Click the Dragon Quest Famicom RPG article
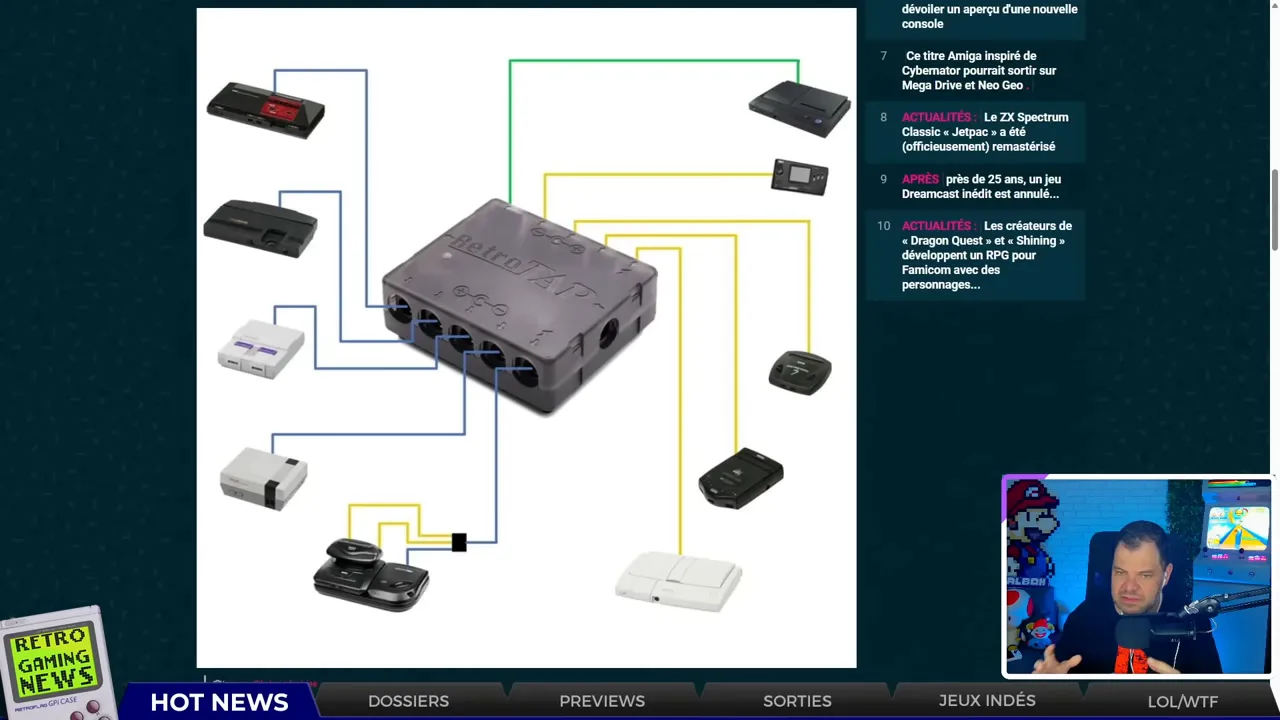Viewport: 1280px width, 720px height. [x=983, y=254]
